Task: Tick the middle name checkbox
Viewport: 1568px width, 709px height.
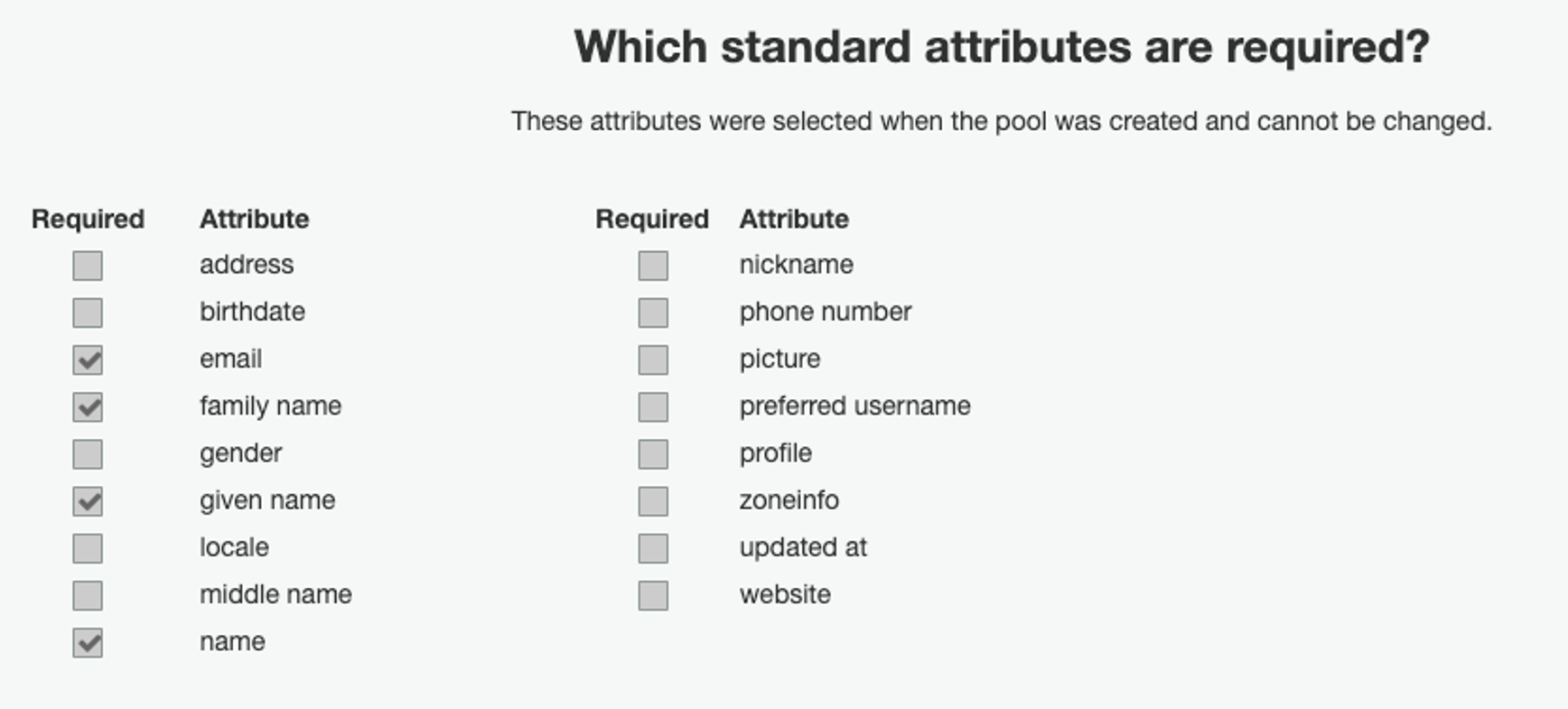Action: [88, 595]
